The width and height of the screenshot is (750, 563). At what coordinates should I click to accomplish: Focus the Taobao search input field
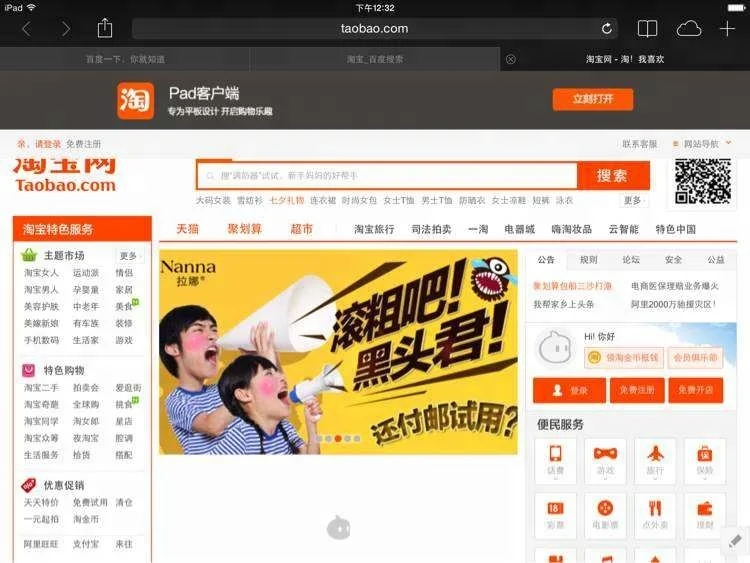[x=387, y=176]
